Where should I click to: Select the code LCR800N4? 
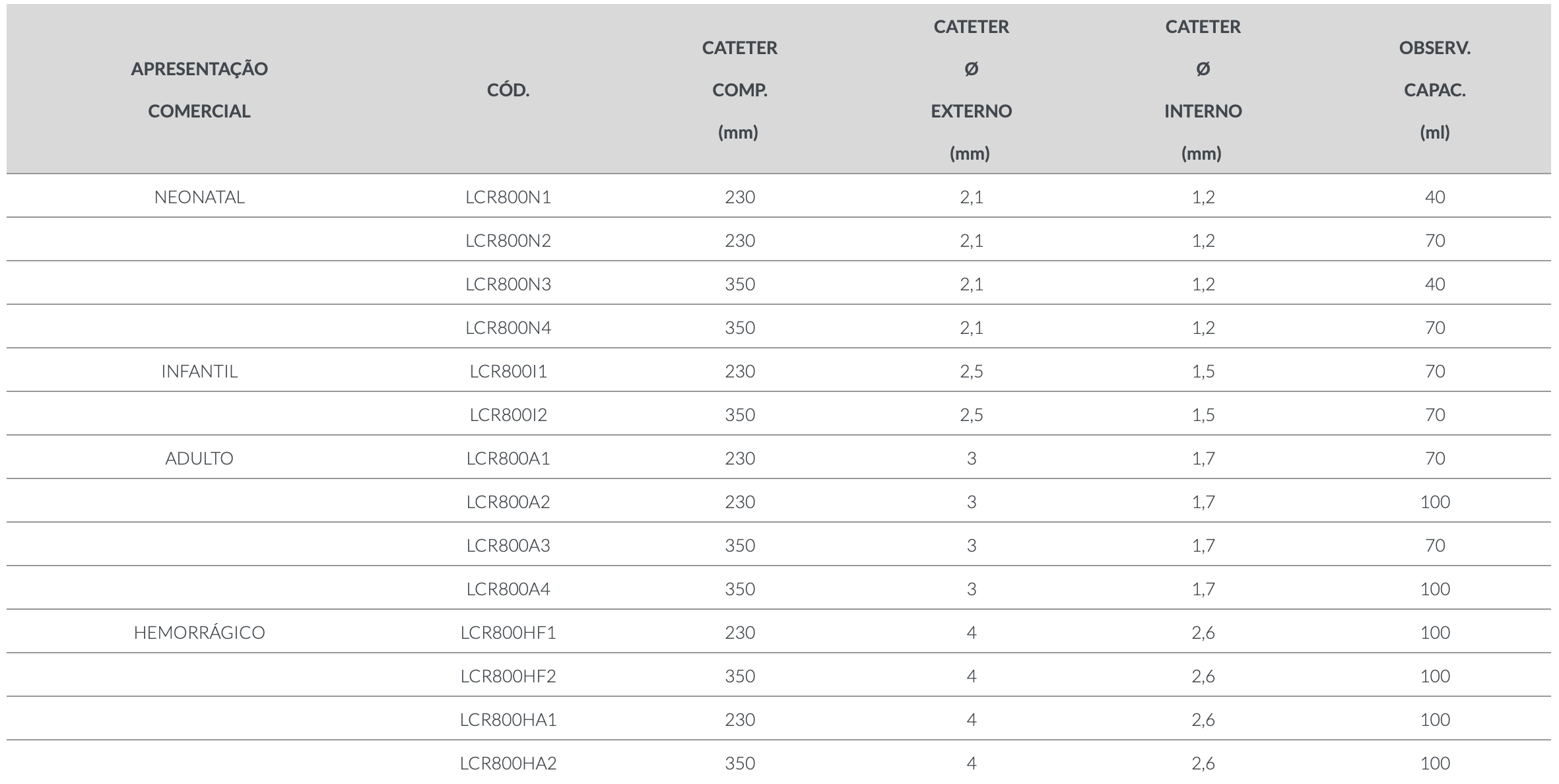[508, 327]
